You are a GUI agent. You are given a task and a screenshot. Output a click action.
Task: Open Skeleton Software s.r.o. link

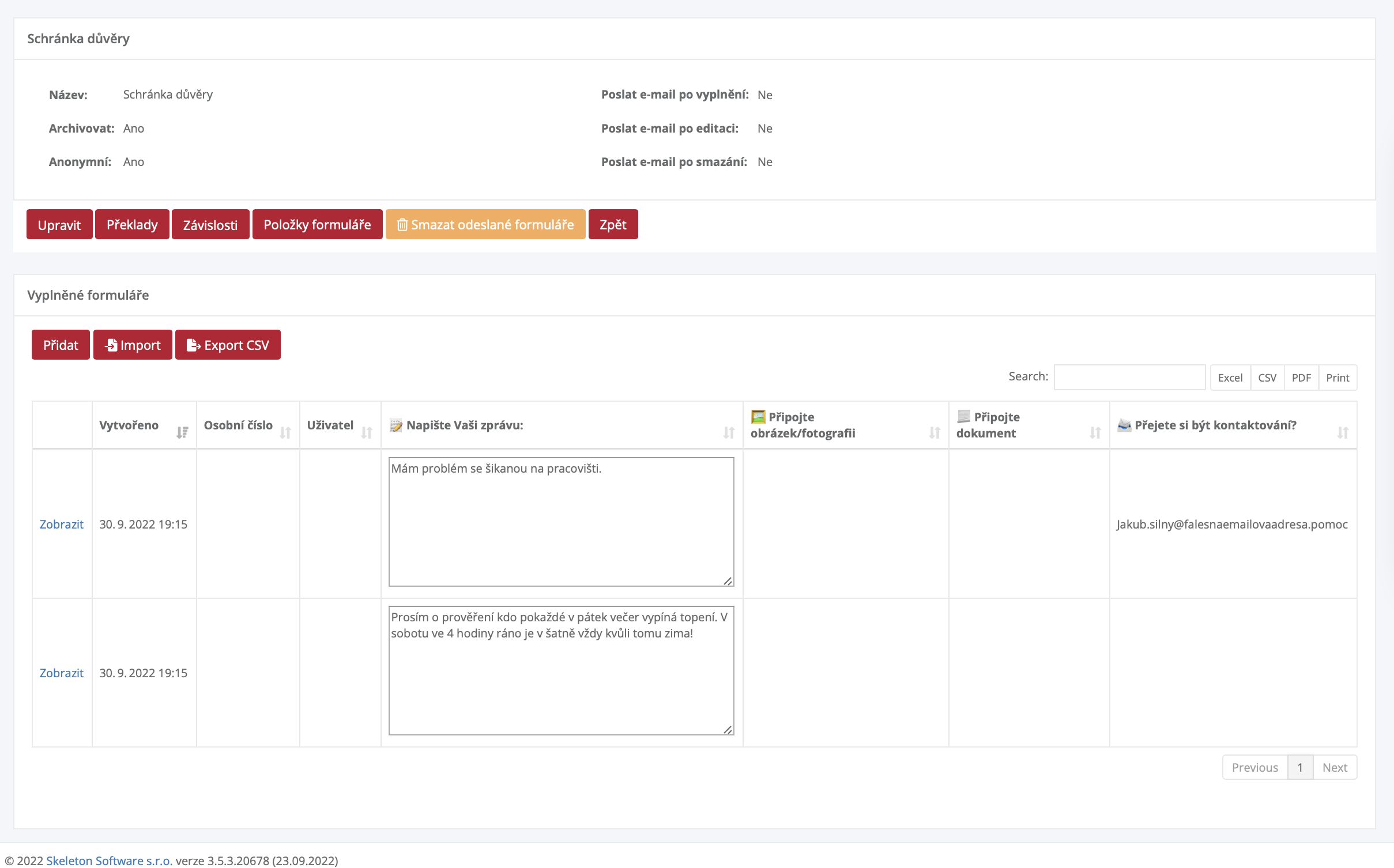tap(109, 861)
